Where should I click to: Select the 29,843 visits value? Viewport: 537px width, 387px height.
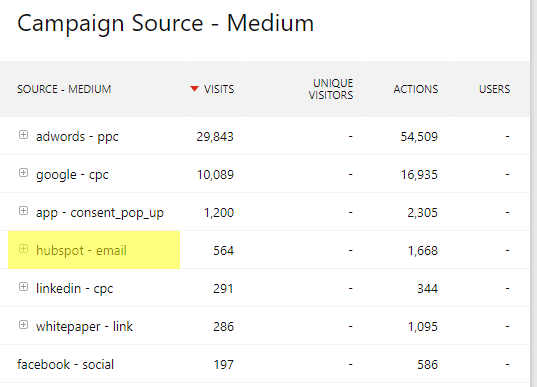click(215, 137)
